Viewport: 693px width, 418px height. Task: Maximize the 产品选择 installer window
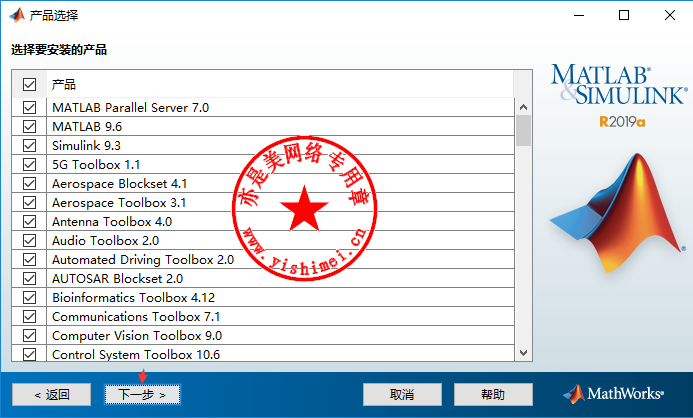[x=624, y=15]
